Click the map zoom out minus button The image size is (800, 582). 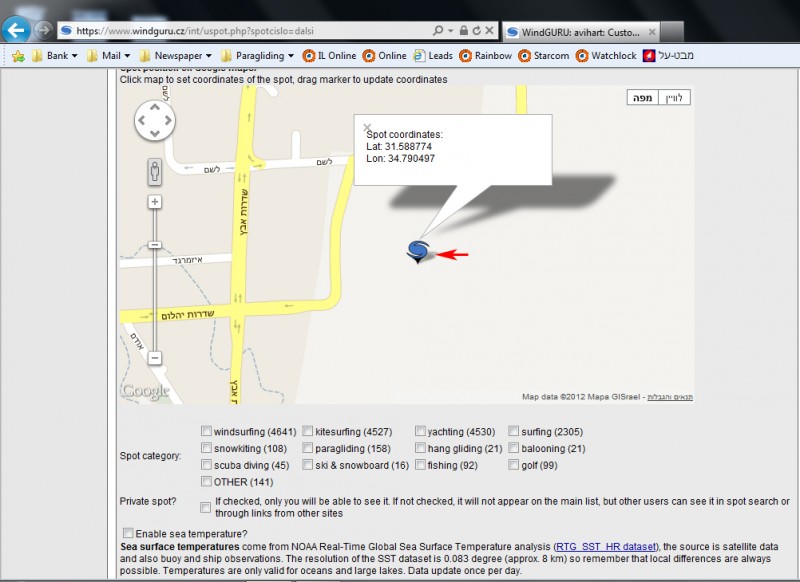point(155,358)
